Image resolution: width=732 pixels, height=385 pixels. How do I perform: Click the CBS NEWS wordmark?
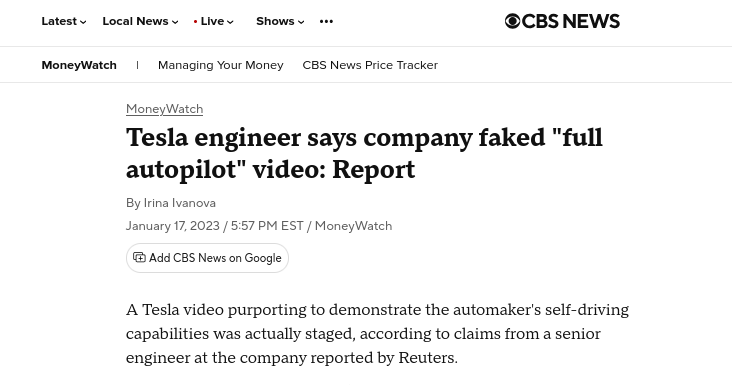click(571, 21)
